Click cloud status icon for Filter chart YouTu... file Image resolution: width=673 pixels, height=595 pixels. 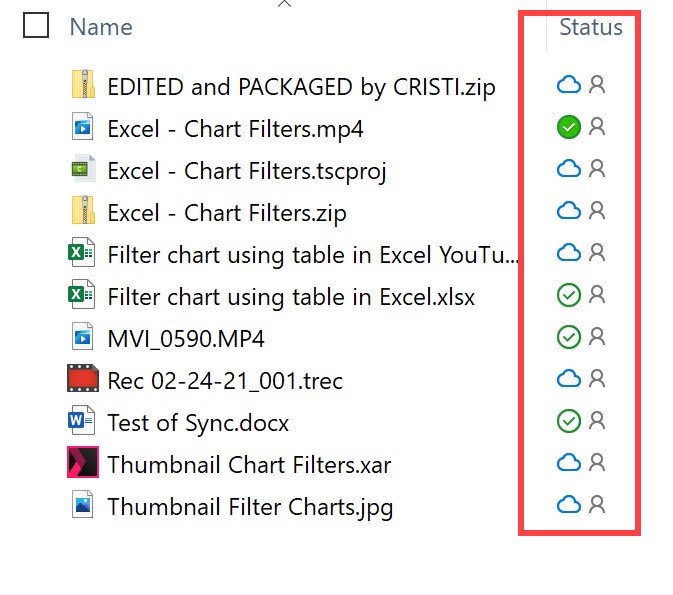point(569,253)
